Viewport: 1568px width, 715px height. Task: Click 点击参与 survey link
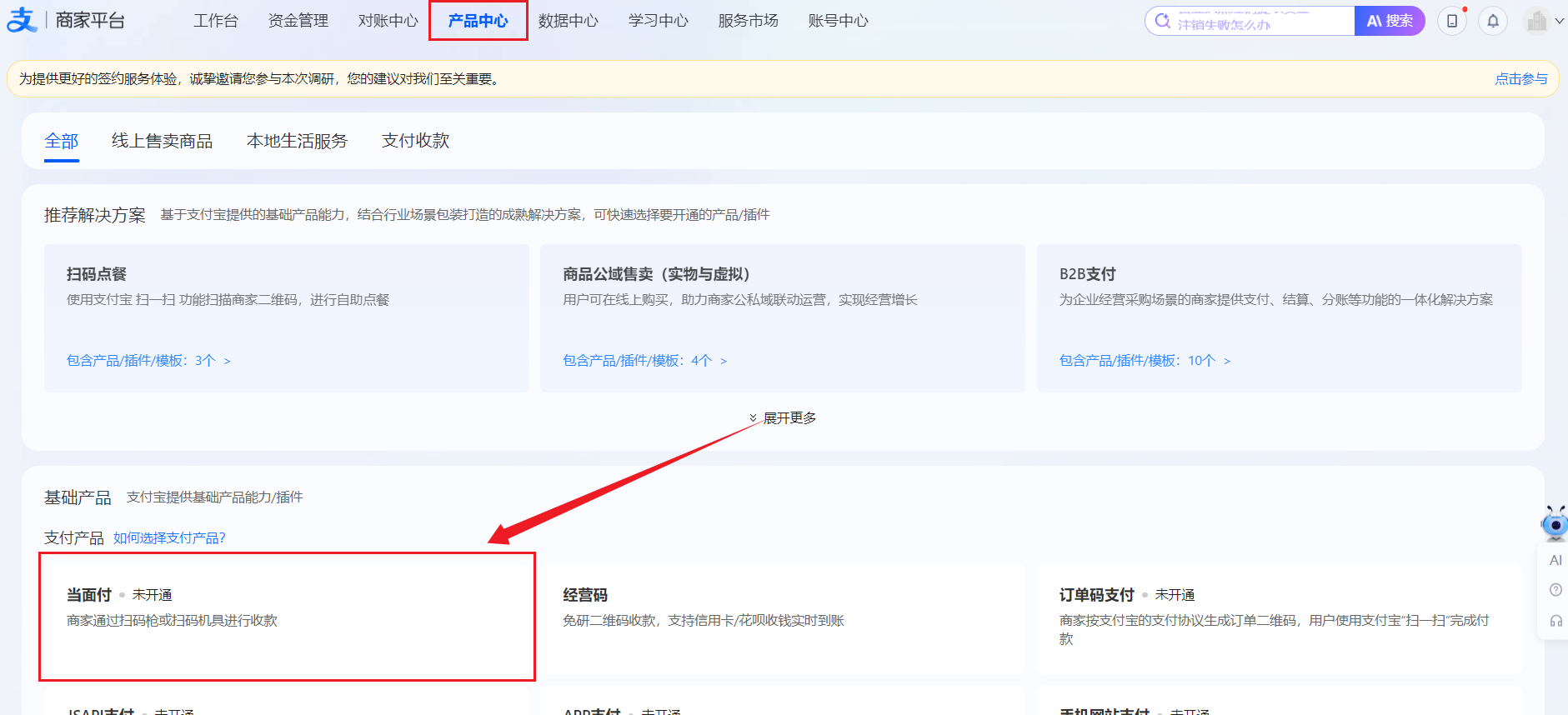click(1520, 79)
